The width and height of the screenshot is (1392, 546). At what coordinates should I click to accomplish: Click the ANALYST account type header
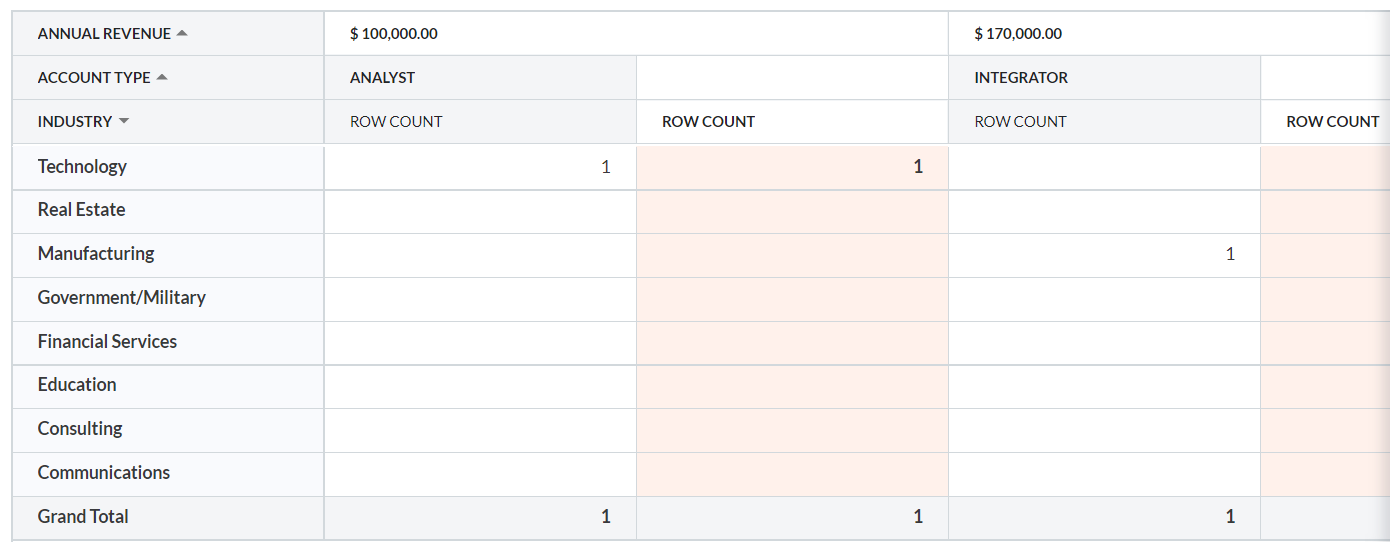pyautogui.click(x=382, y=77)
